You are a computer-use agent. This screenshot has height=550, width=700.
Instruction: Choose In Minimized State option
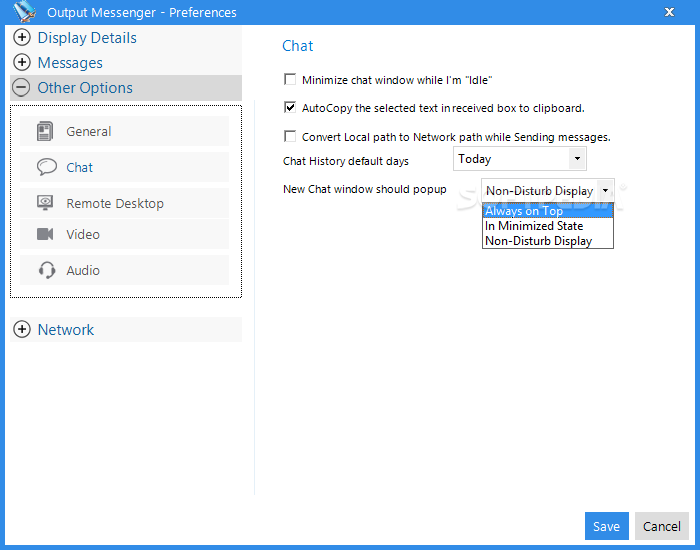[x=548, y=226]
